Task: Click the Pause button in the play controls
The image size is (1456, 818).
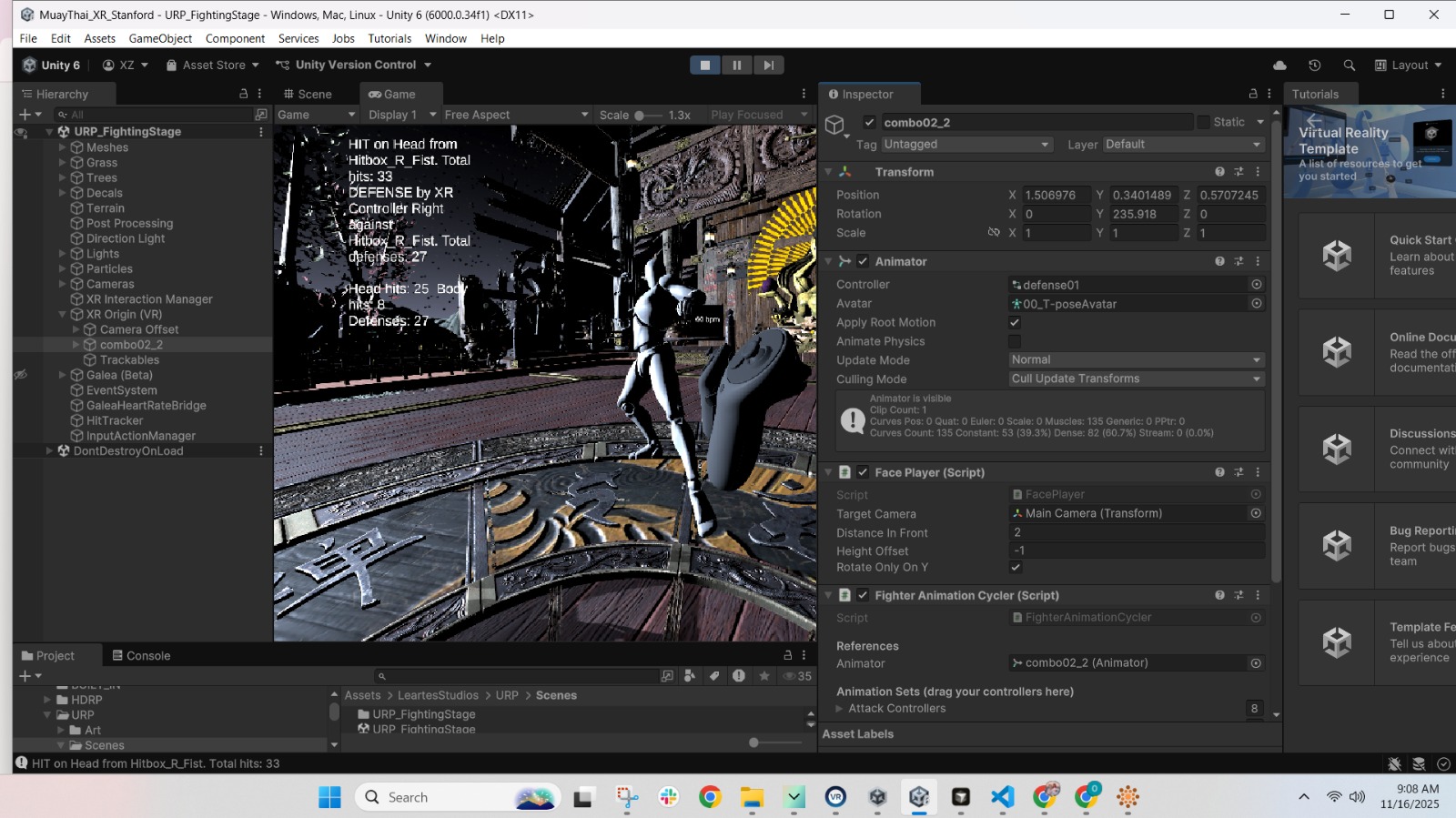Action: (x=736, y=65)
